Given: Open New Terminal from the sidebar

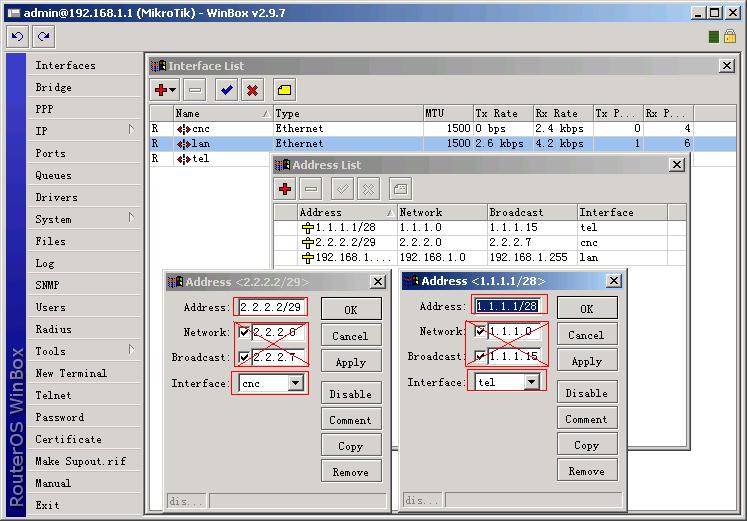Looking at the screenshot, I should coord(71,373).
